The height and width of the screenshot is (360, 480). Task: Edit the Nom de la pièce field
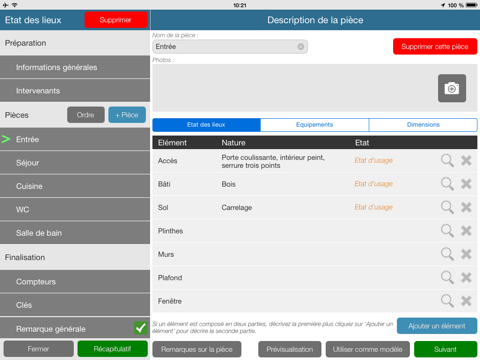(x=230, y=47)
